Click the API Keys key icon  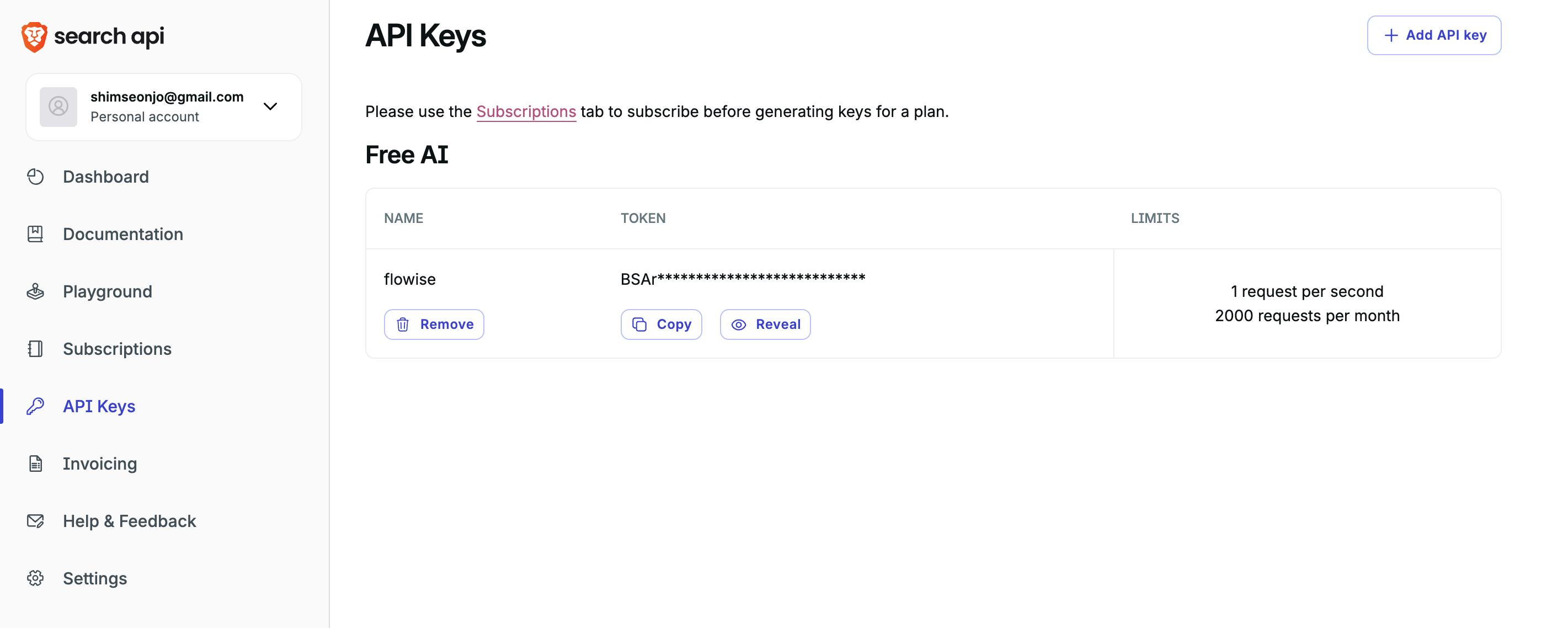tap(35, 406)
